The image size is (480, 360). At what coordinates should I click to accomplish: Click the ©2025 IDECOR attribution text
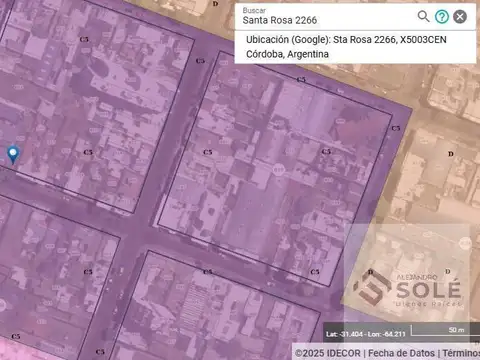328,353
